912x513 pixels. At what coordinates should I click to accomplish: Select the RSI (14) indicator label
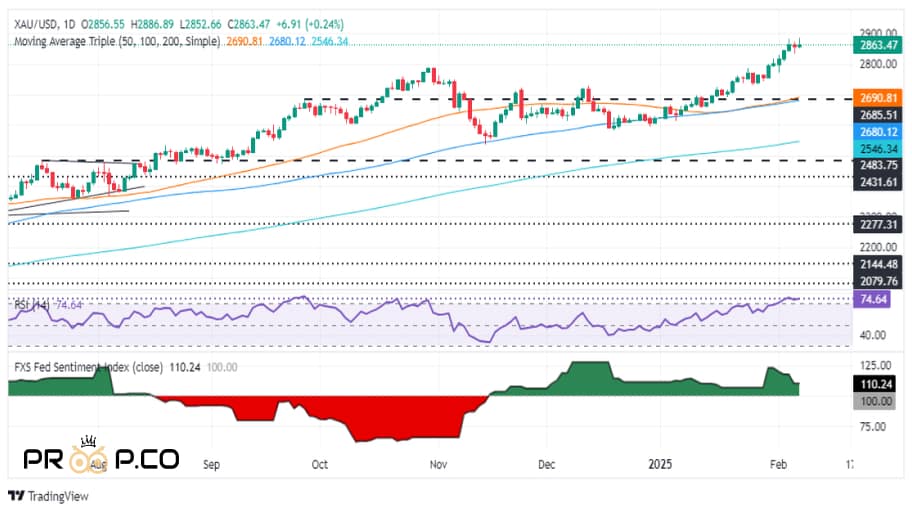coord(32,305)
